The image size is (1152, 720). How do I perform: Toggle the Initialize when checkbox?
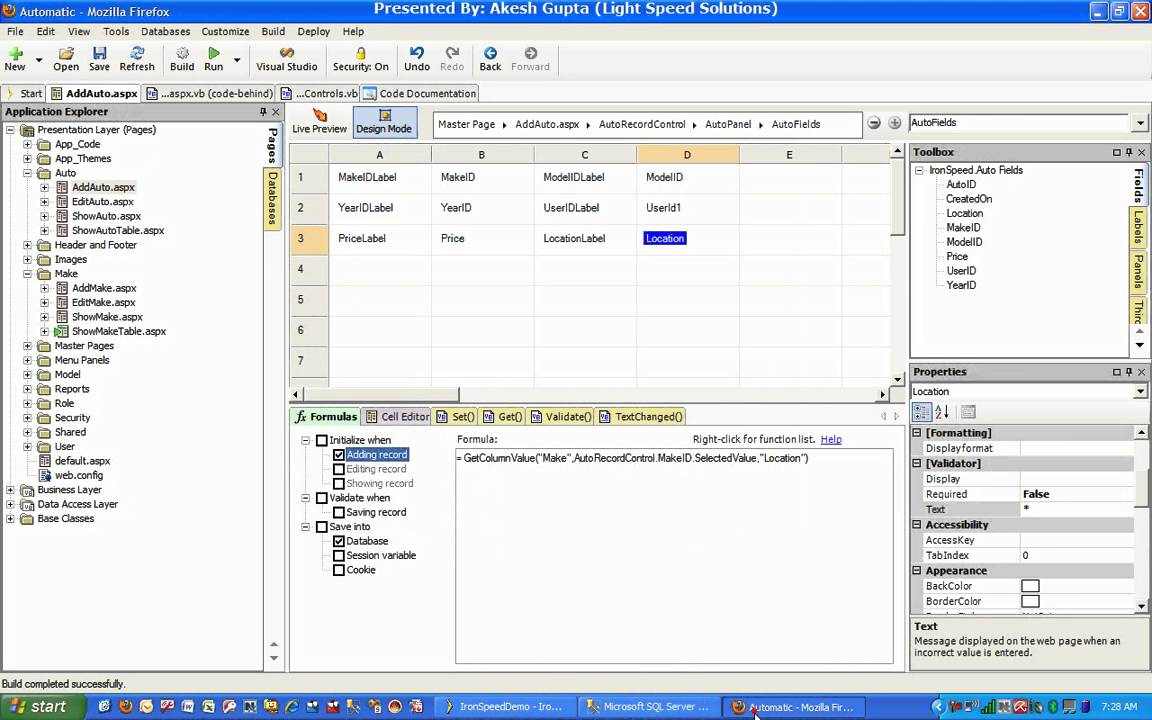click(x=322, y=440)
